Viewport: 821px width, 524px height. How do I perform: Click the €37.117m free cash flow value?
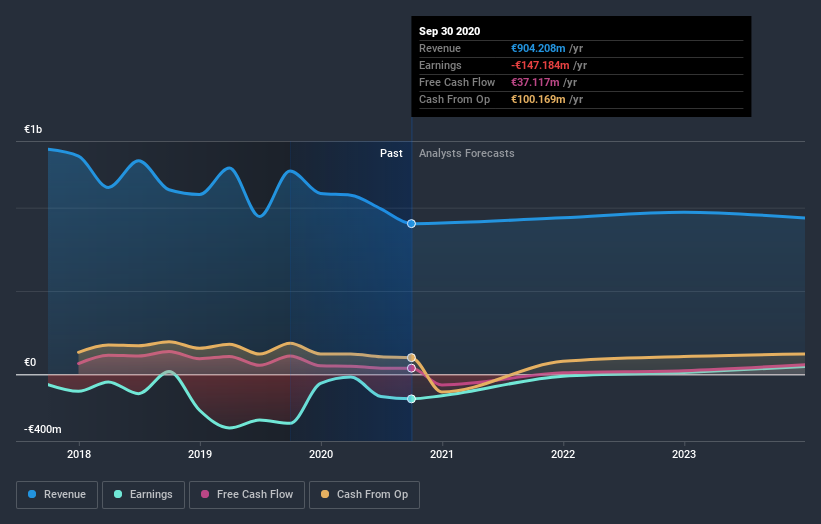click(535, 82)
